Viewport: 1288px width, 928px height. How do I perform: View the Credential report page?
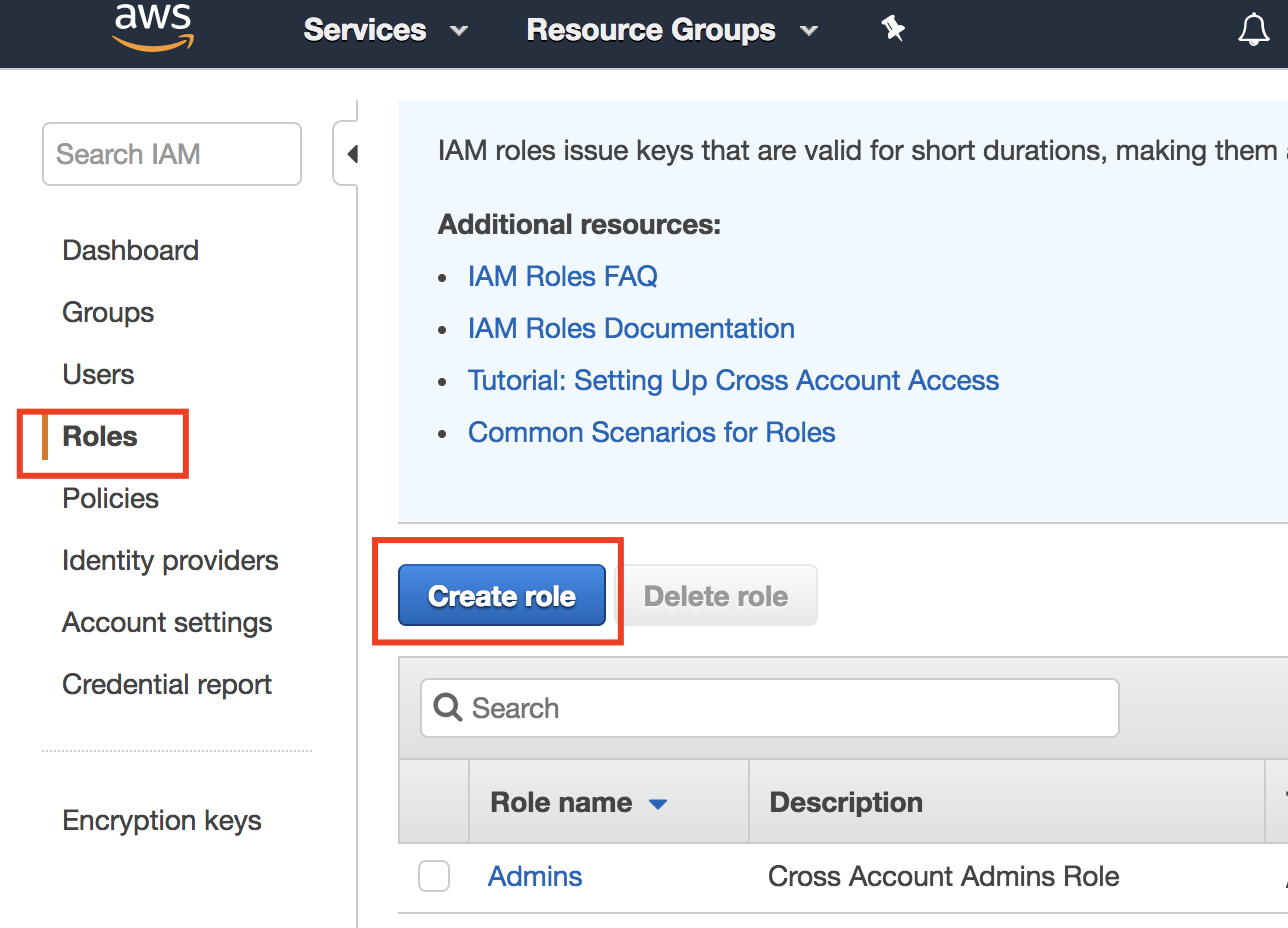click(x=167, y=684)
